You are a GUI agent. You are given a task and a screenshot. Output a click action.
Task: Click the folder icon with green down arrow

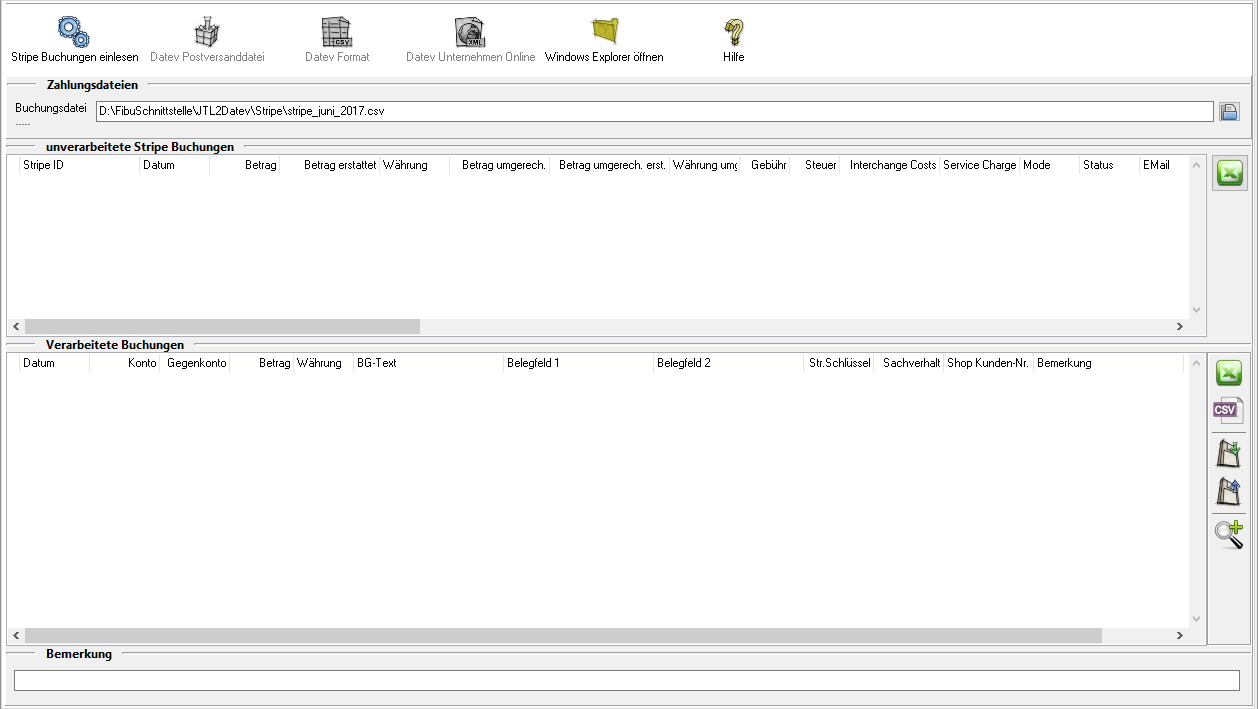point(1229,453)
